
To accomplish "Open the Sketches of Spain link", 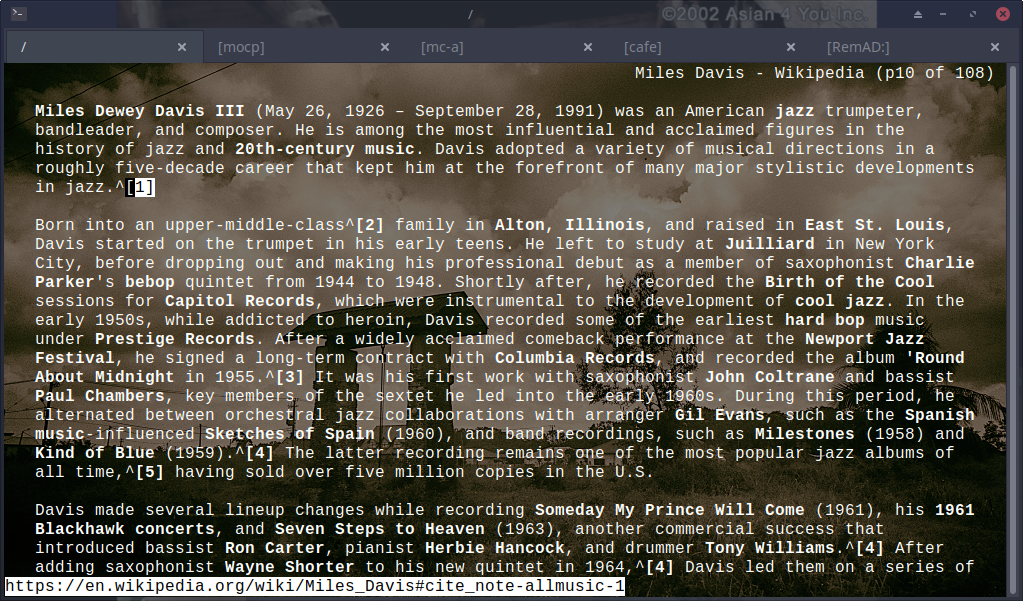I will [x=290, y=434].
